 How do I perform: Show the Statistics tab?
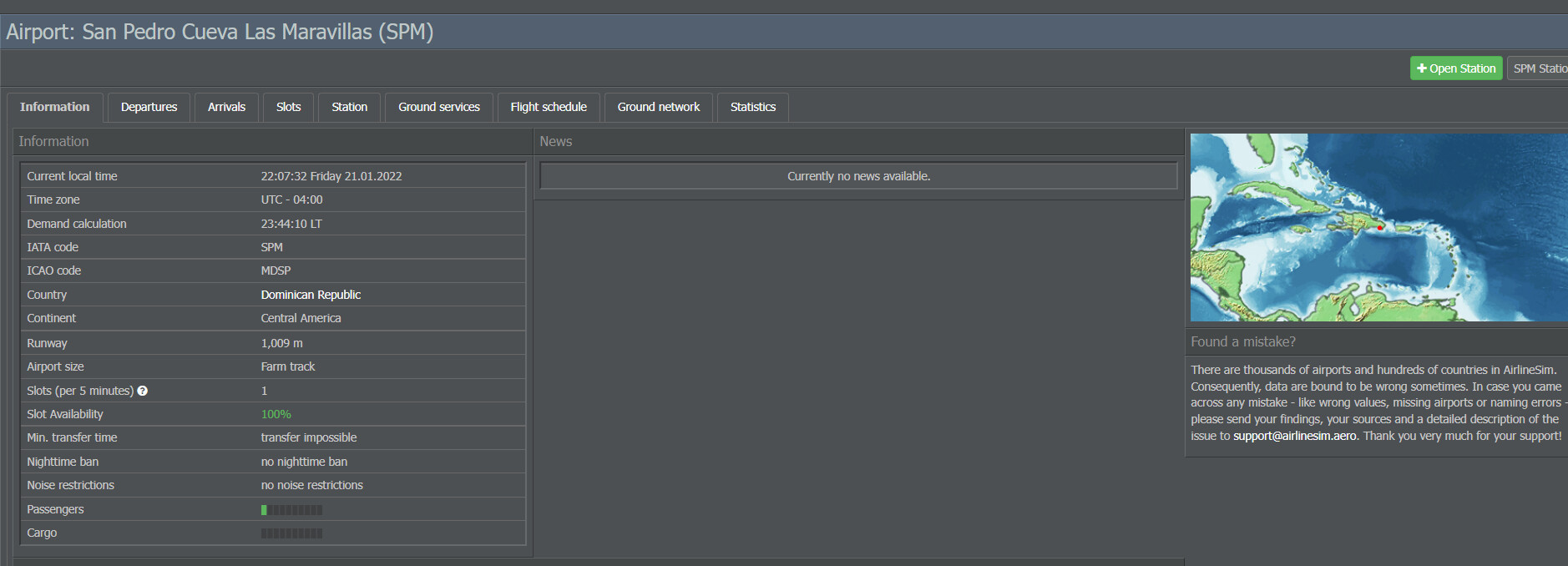coord(752,107)
